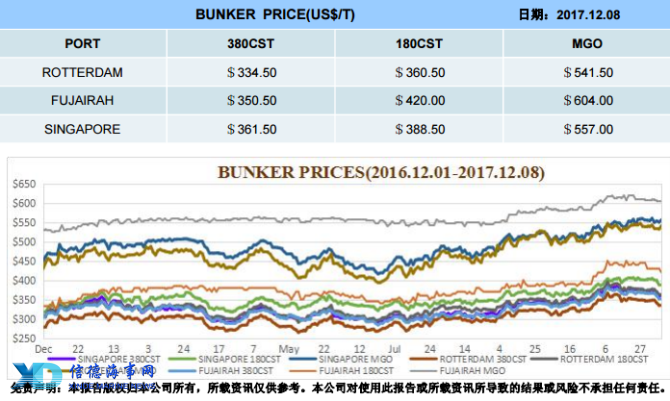Click the green SINGAPORE 180CST legend line
Screen dimensions: 670x401
point(182,360)
